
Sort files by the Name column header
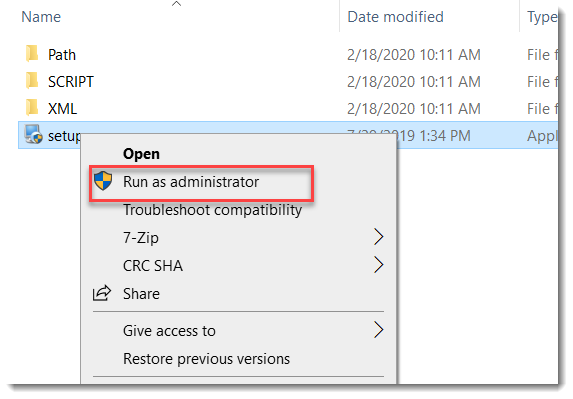[x=41, y=17]
